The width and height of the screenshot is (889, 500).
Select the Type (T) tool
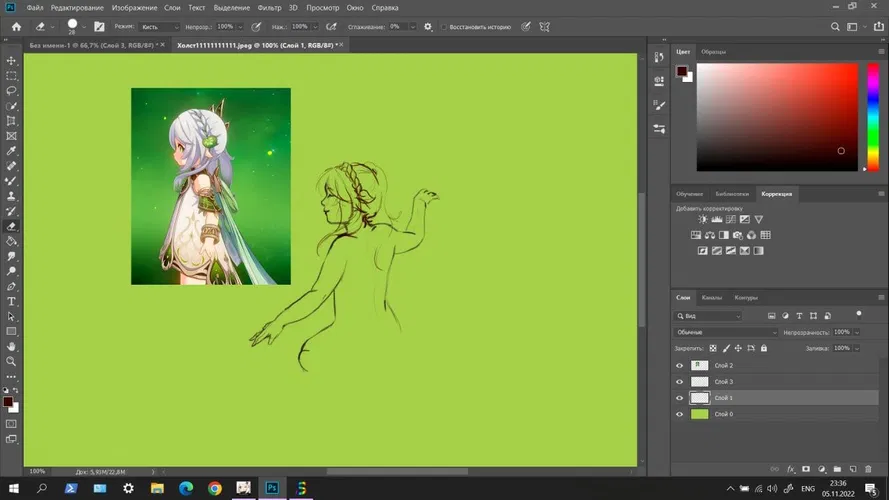click(x=11, y=300)
